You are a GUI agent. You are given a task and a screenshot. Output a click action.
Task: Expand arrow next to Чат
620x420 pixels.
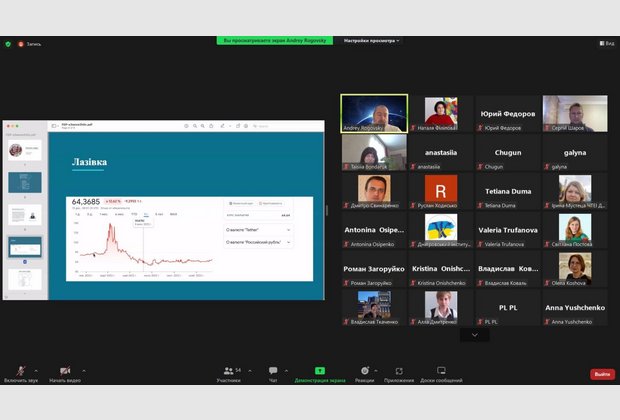286,371
